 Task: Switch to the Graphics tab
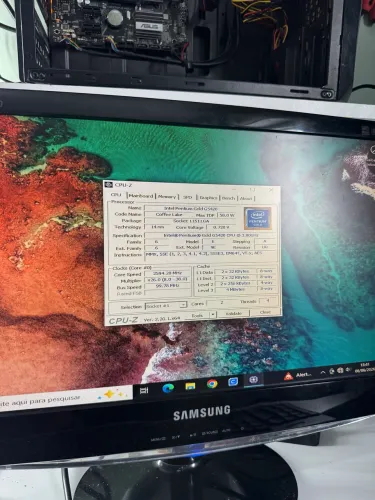pyautogui.click(x=208, y=198)
